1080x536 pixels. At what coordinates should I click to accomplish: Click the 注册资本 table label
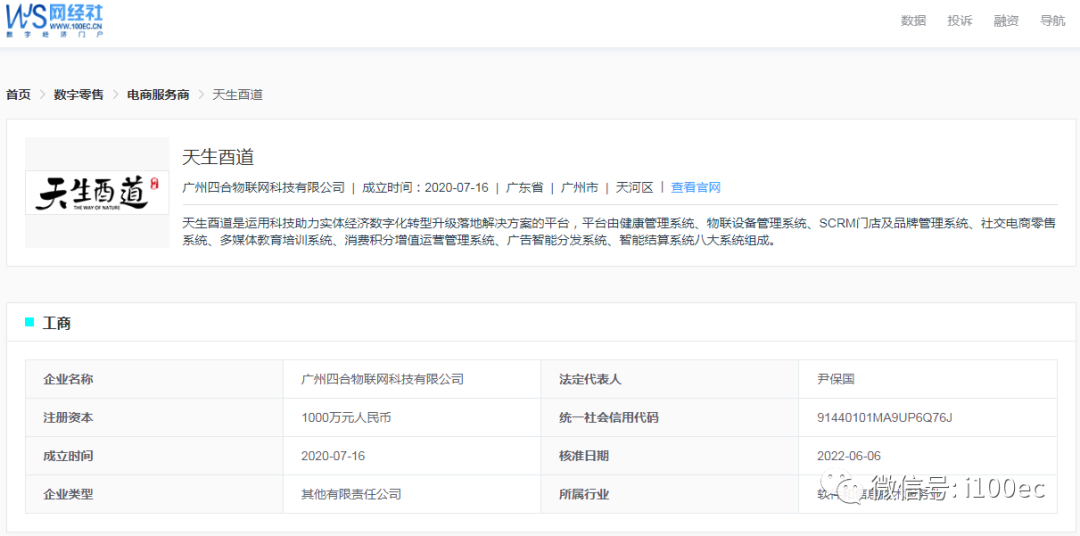68,418
